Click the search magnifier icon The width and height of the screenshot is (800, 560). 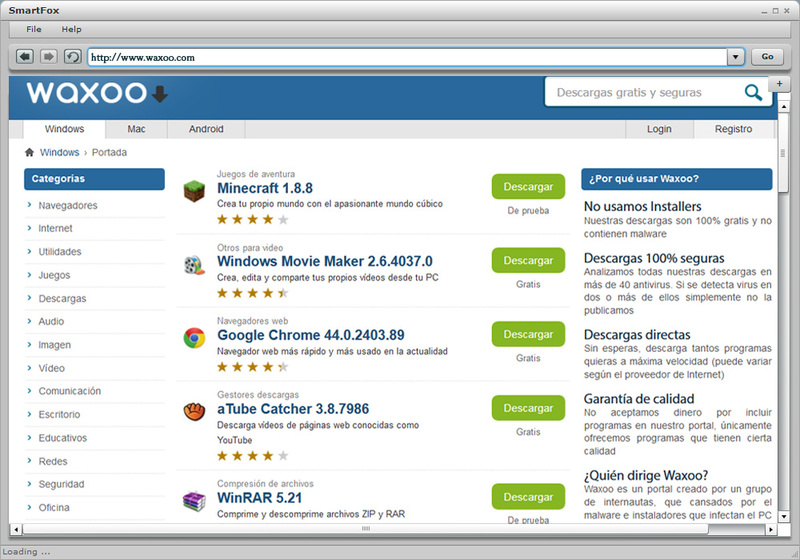point(753,93)
